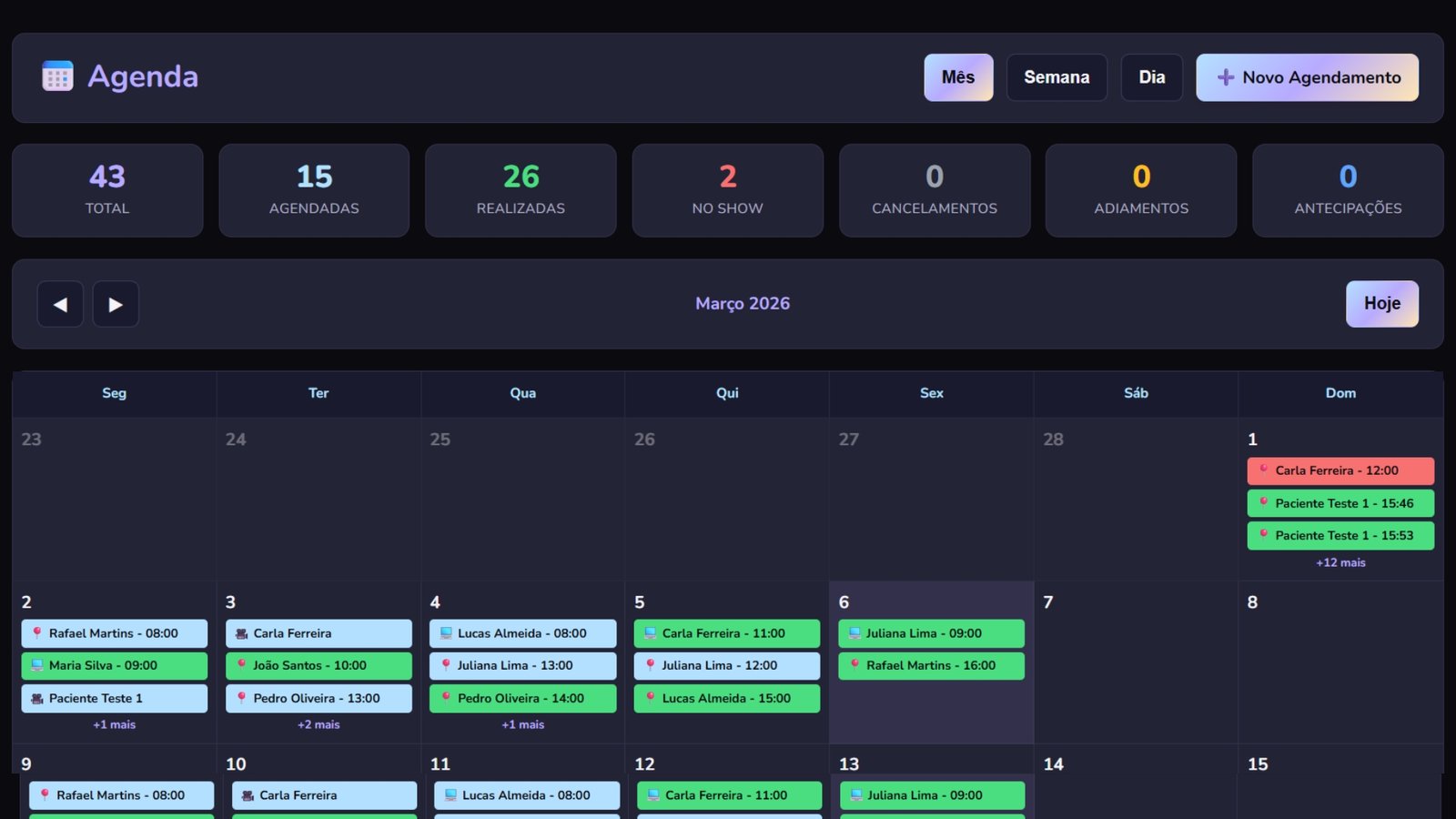1456x819 pixels.
Task: Show +1 mais appointments on March 4
Action: pyautogui.click(x=523, y=724)
